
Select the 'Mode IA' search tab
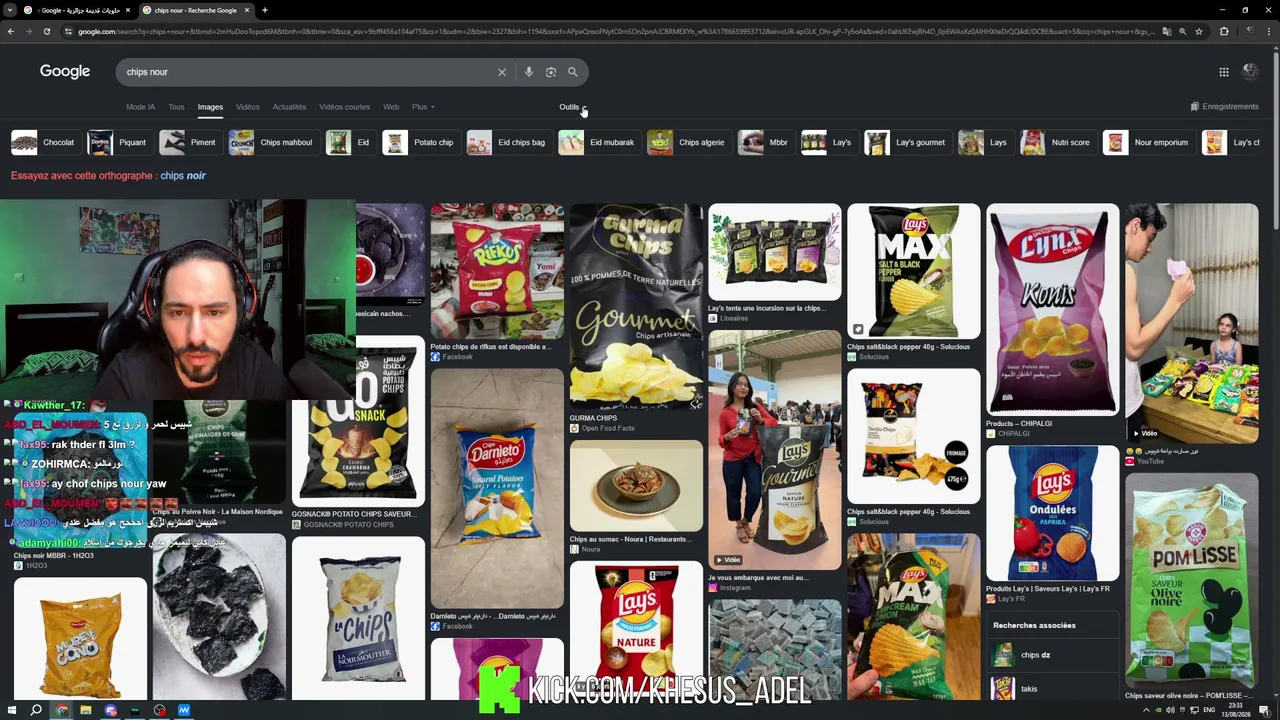point(141,107)
